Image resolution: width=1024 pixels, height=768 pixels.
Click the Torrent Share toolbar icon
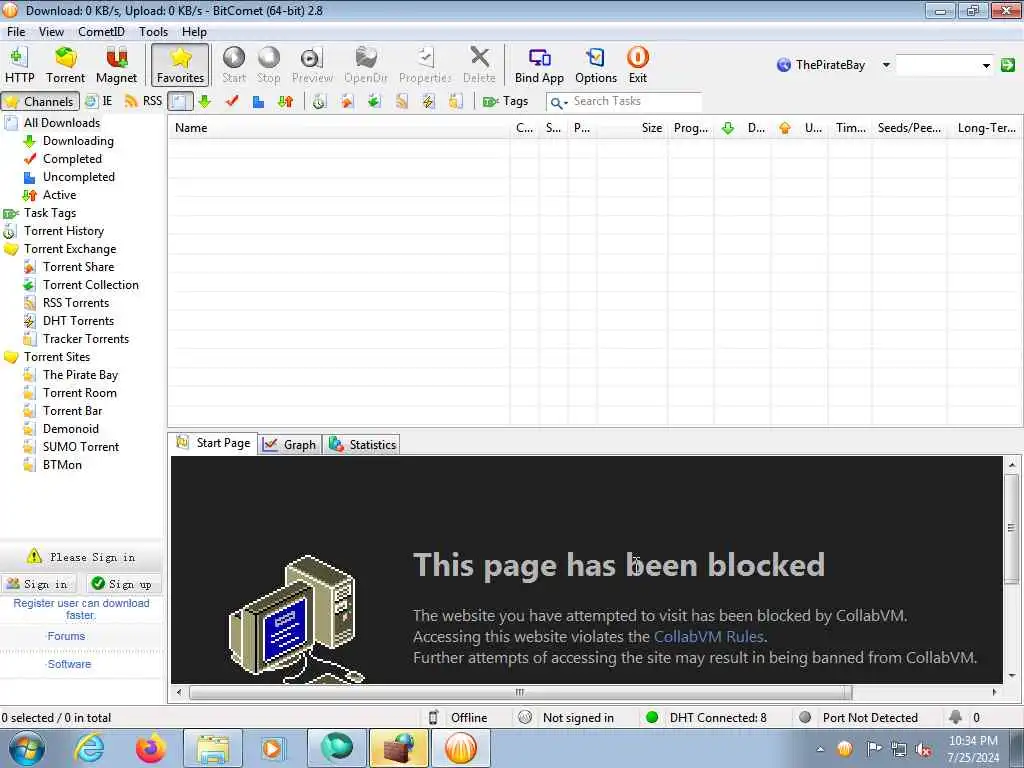tap(346, 101)
